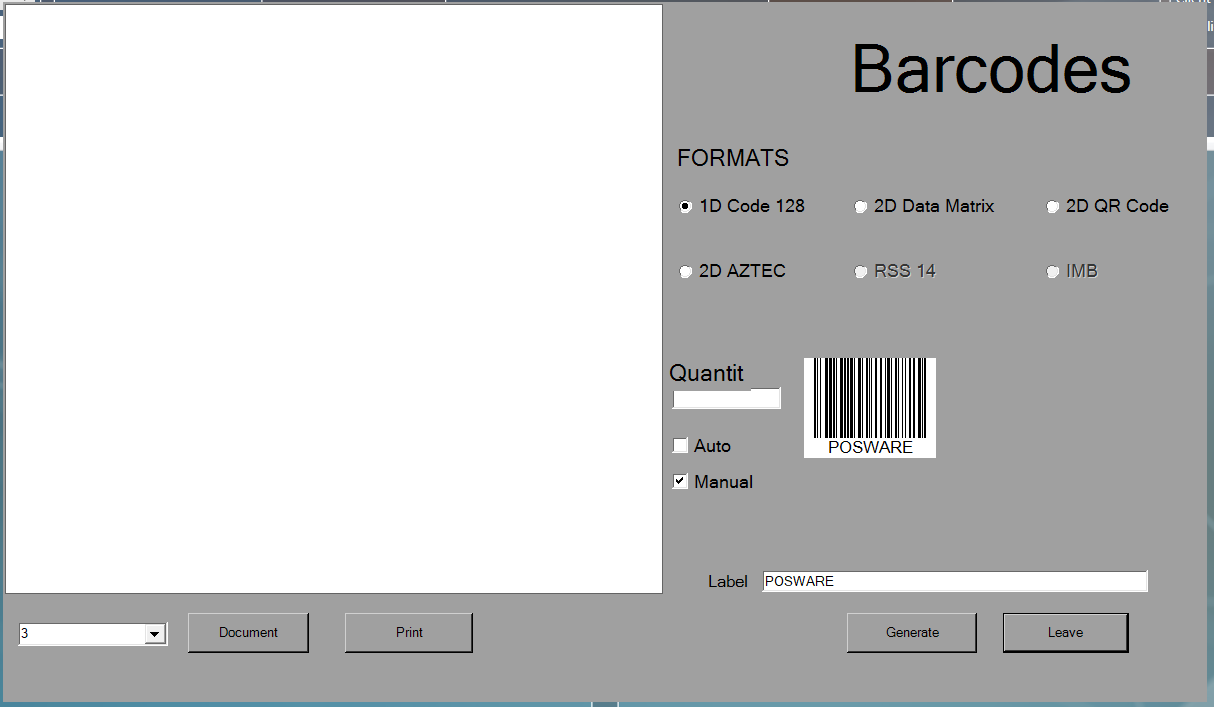Click inside the combo box showing 3
The image size is (1214, 707).
[x=82, y=634]
